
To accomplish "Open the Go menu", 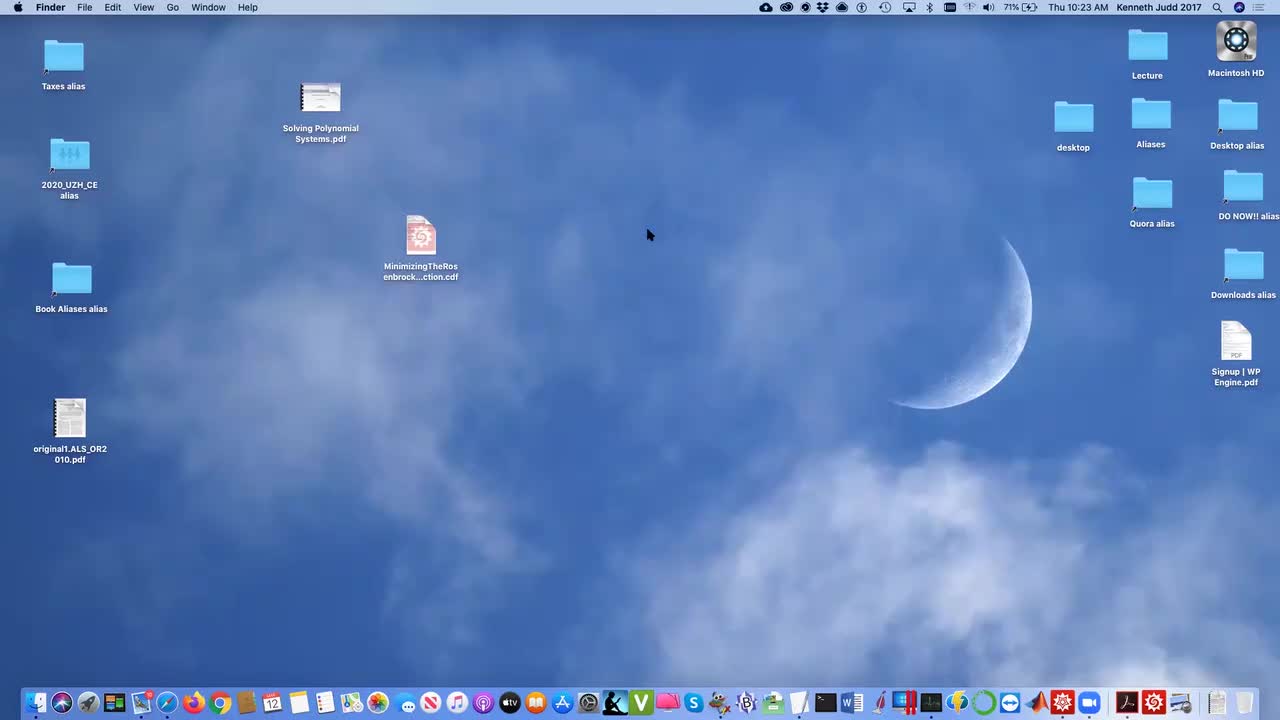I will [x=173, y=7].
